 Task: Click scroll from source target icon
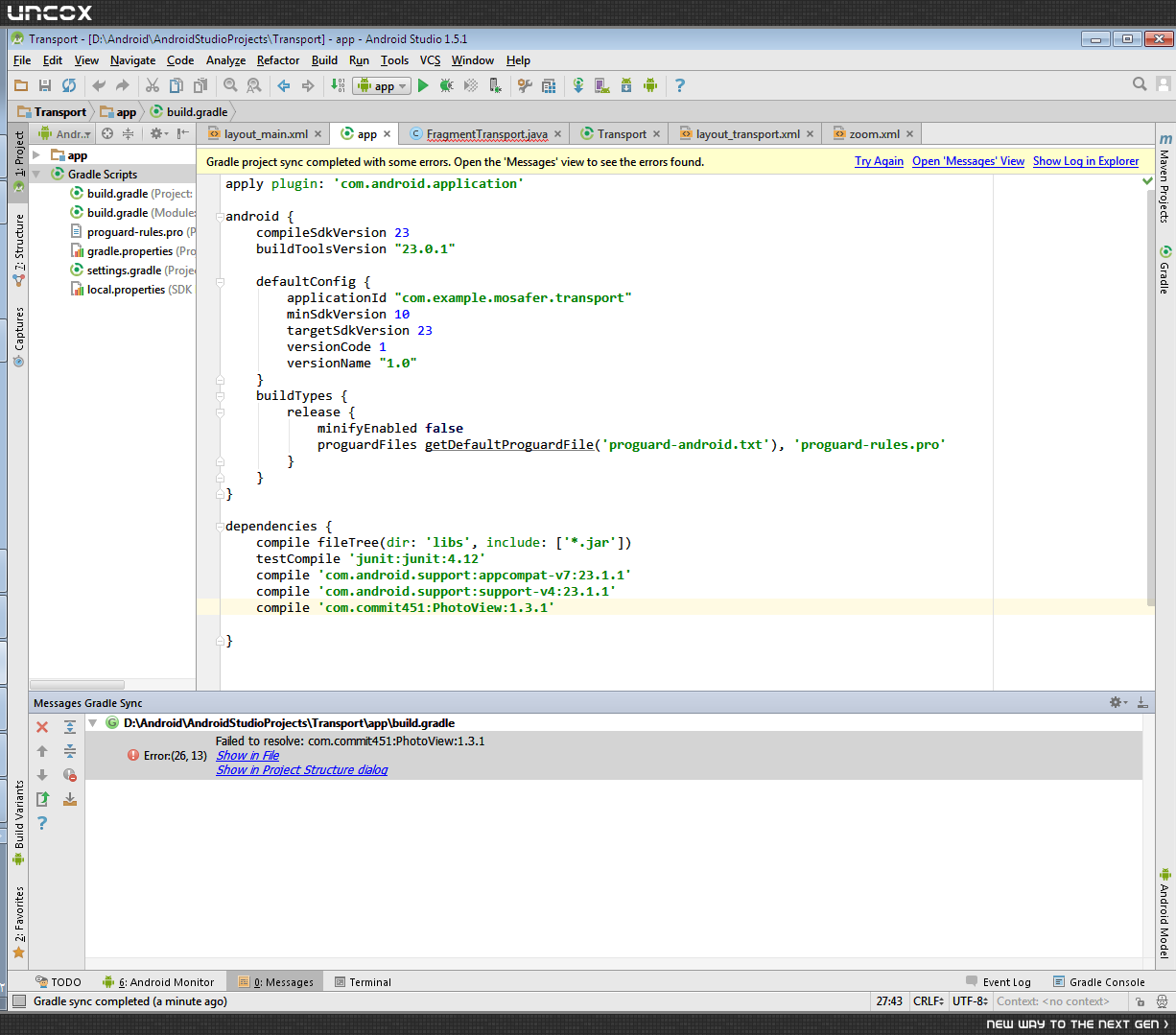point(107,134)
